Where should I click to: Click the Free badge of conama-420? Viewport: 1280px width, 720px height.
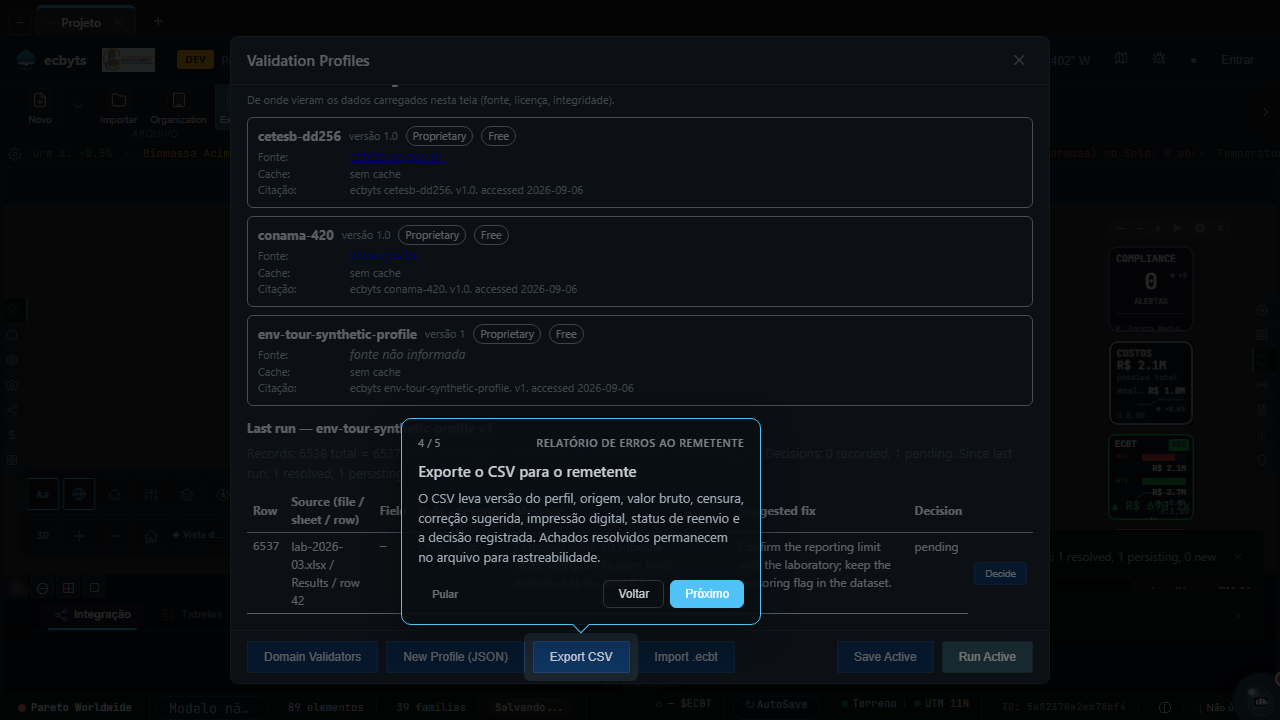491,235
